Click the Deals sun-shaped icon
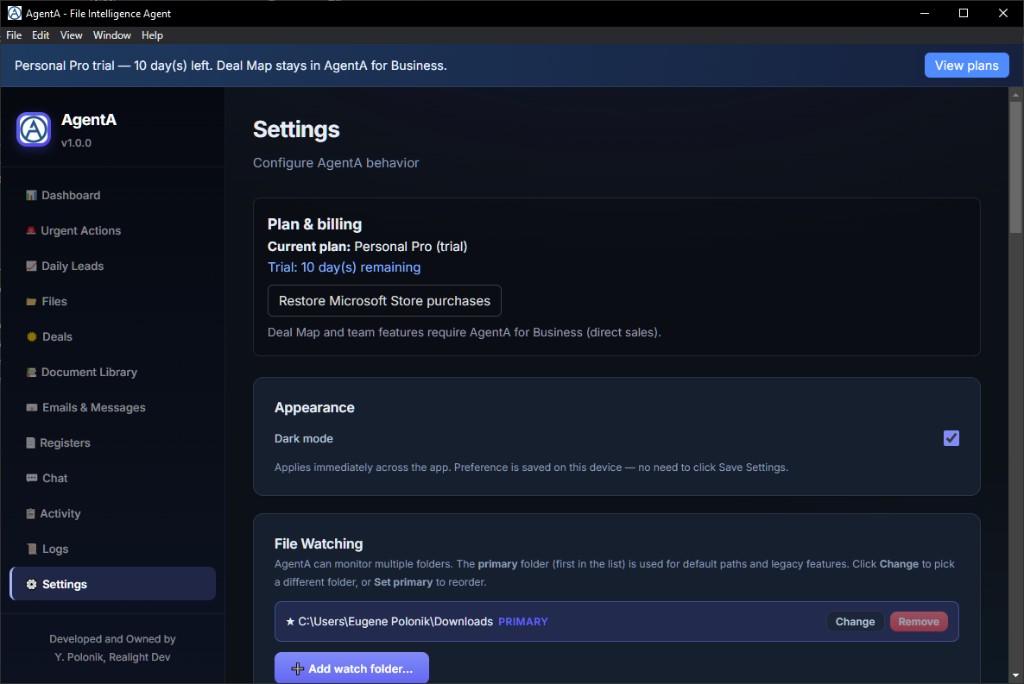Screen dimensions: 1024x684 pyautogui.click(x=31, y=336)
